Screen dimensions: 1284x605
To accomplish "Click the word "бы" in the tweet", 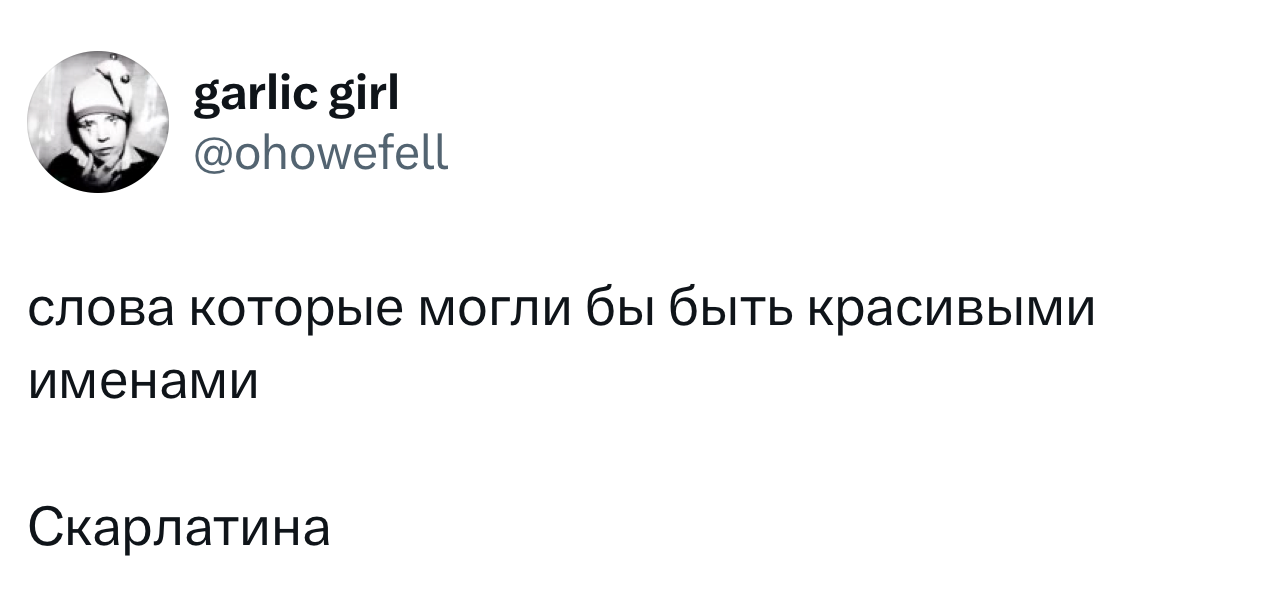I will coord(619,310).
